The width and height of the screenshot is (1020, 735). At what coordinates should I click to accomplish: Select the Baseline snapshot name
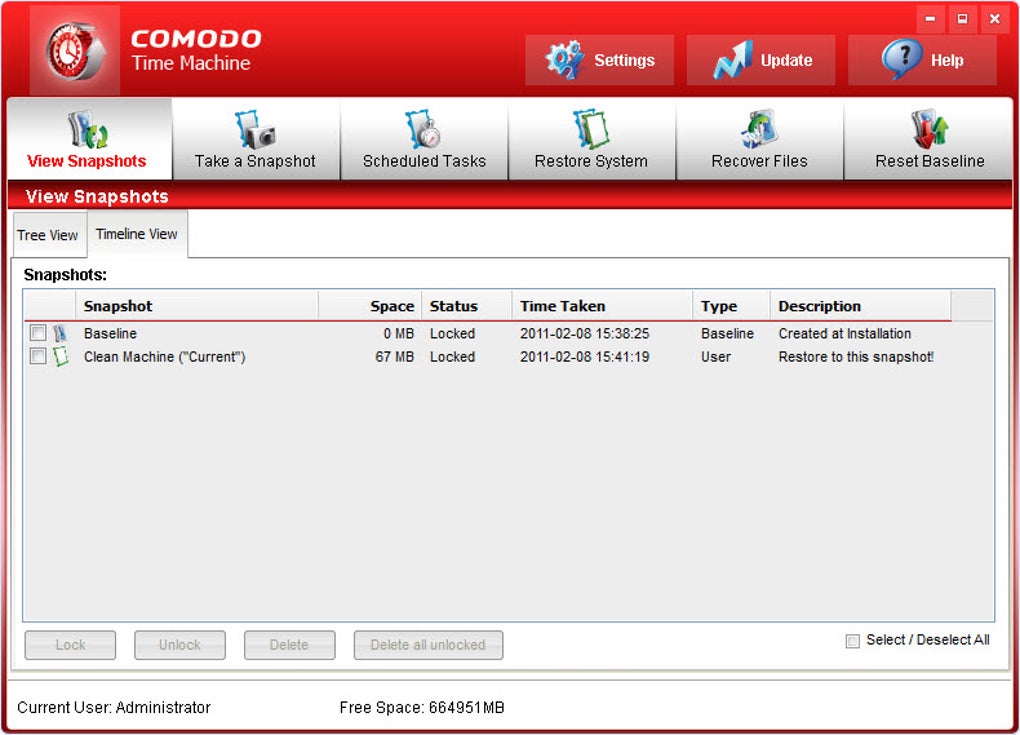(111, 334)
